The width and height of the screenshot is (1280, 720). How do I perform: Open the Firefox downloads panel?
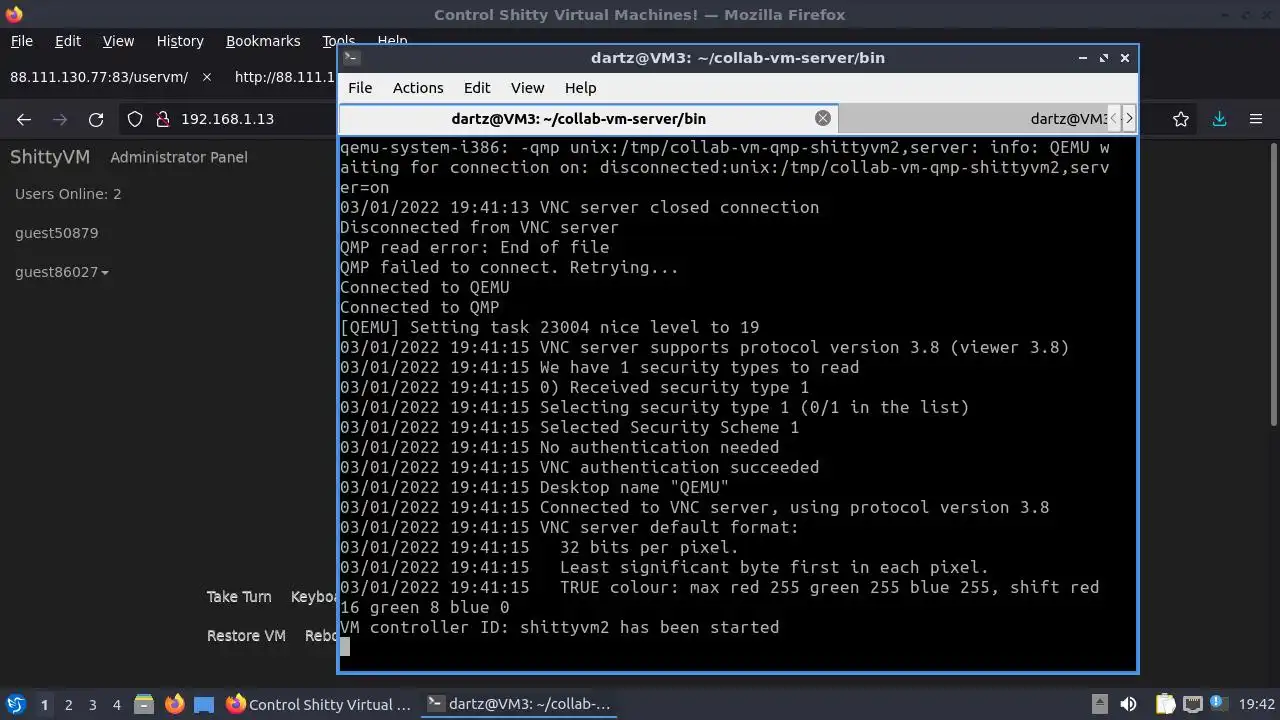[x=1219, y=119]
